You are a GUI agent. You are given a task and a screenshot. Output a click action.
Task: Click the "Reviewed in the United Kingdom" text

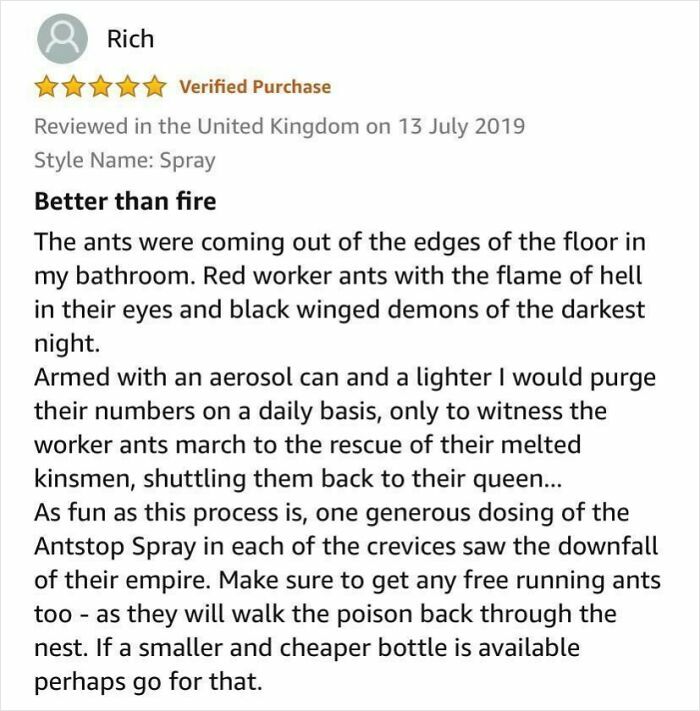tap(196, 127)
